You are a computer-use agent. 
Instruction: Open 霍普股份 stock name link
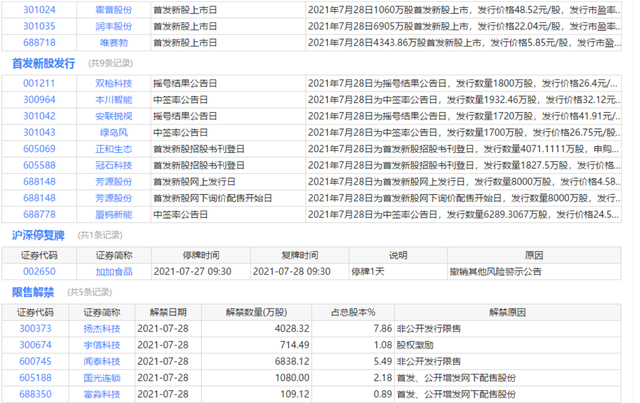(x=113, y=10)
